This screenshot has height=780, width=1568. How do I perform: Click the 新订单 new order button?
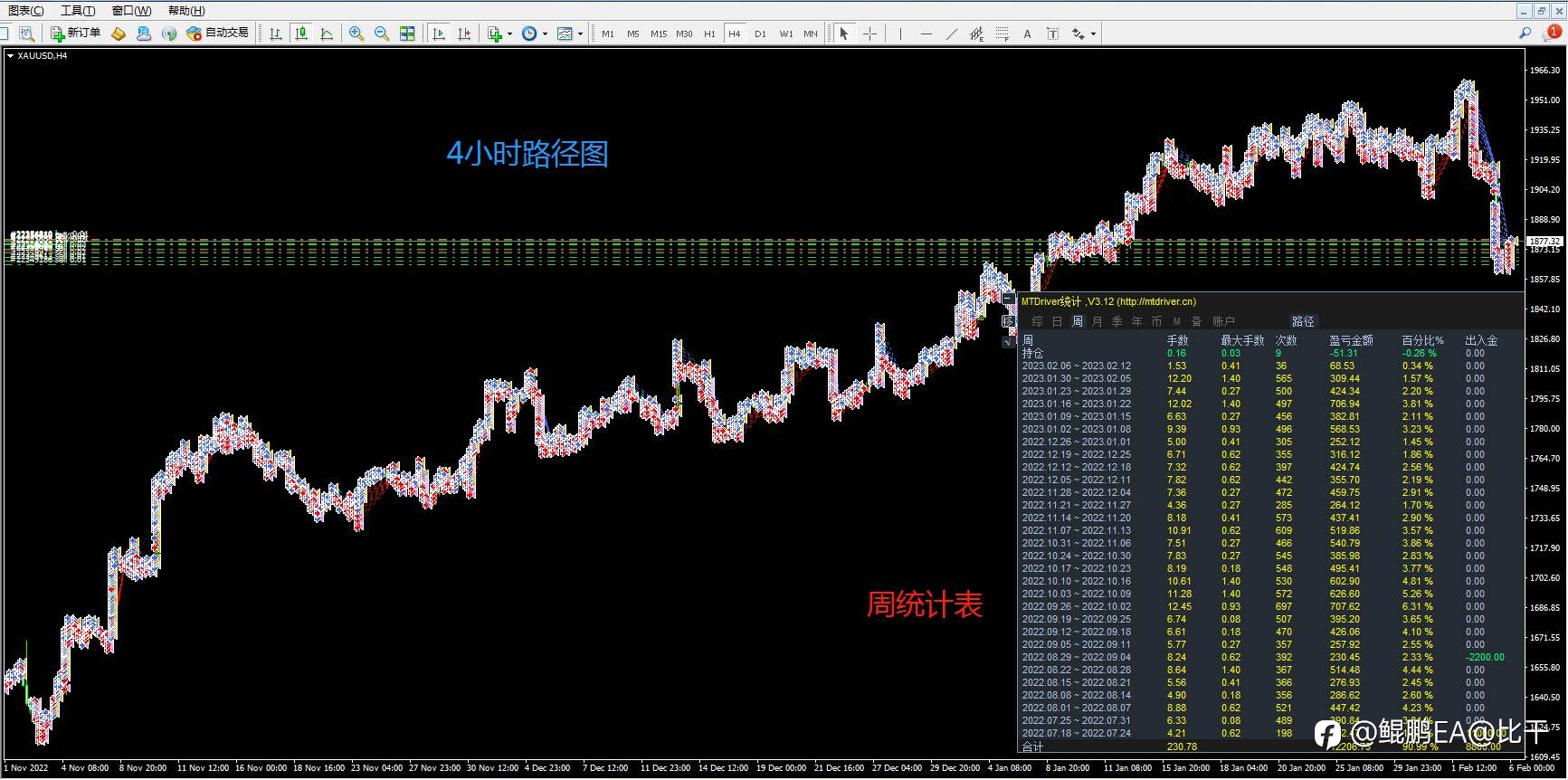(75, 33)
